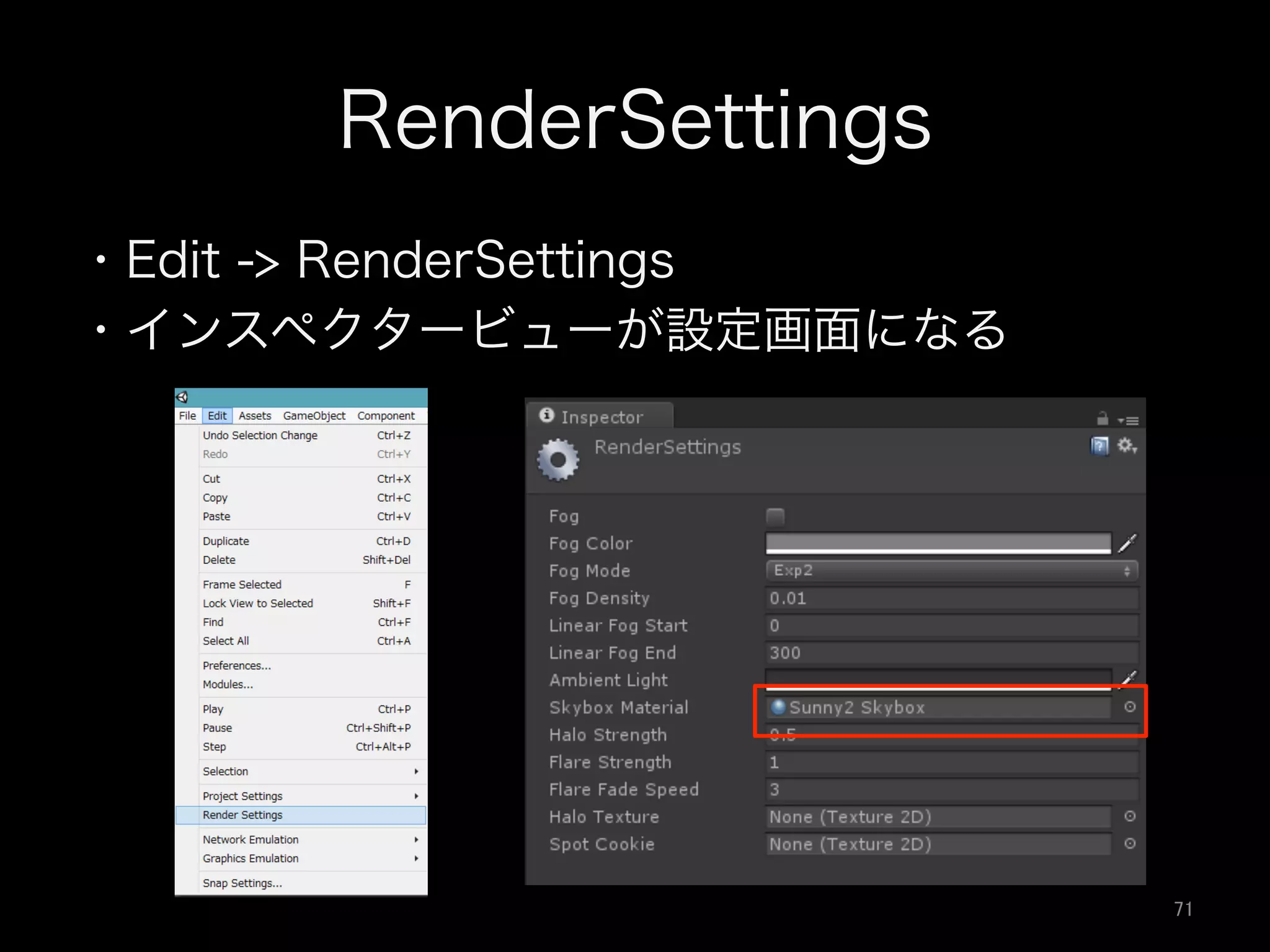The image size is (1270, 952).
Task: Open object picker for Spot Cookie
Action: 1130,844
